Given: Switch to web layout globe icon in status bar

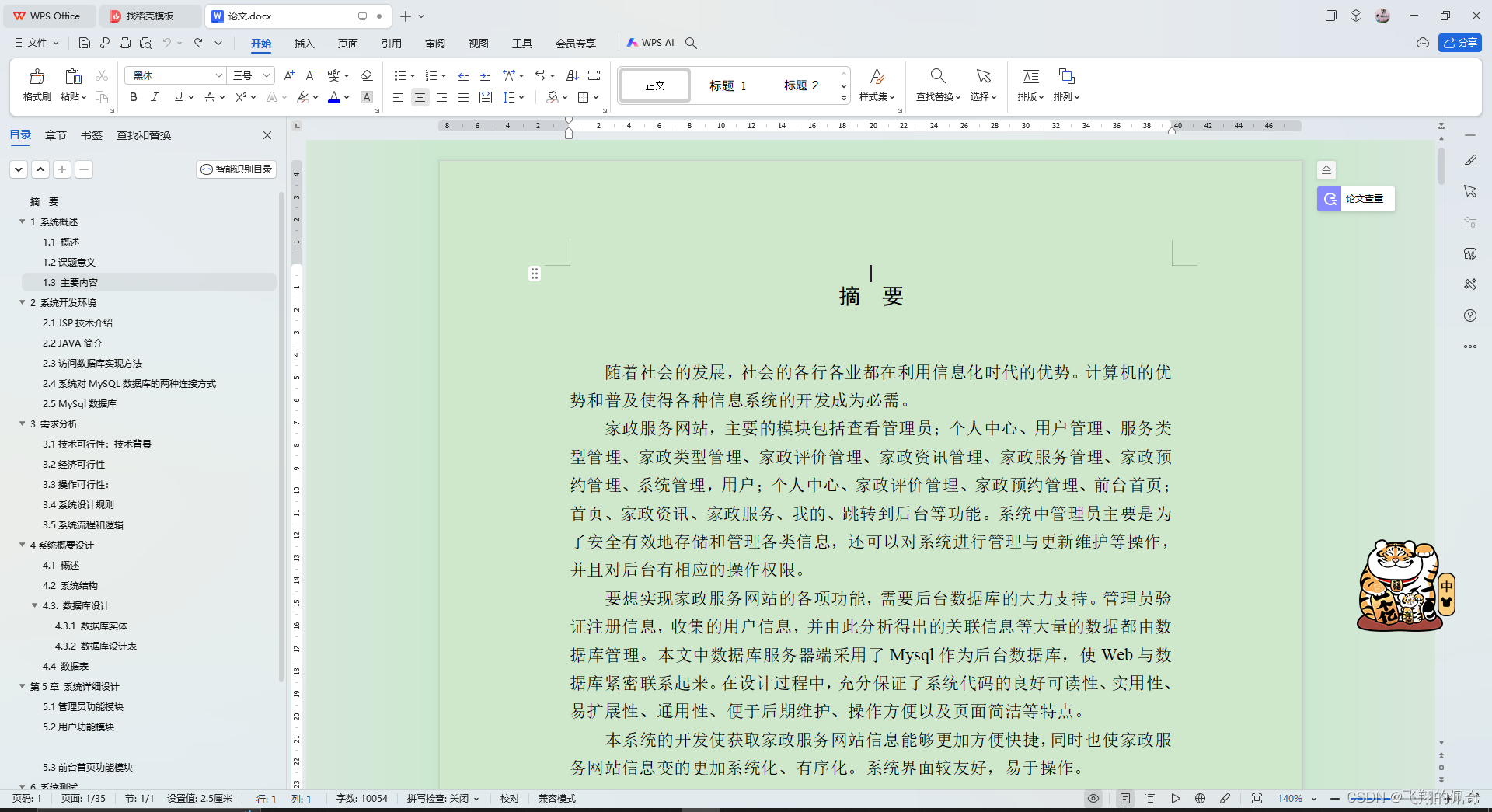Looking at the screenshot, I should coord(1200,799).
